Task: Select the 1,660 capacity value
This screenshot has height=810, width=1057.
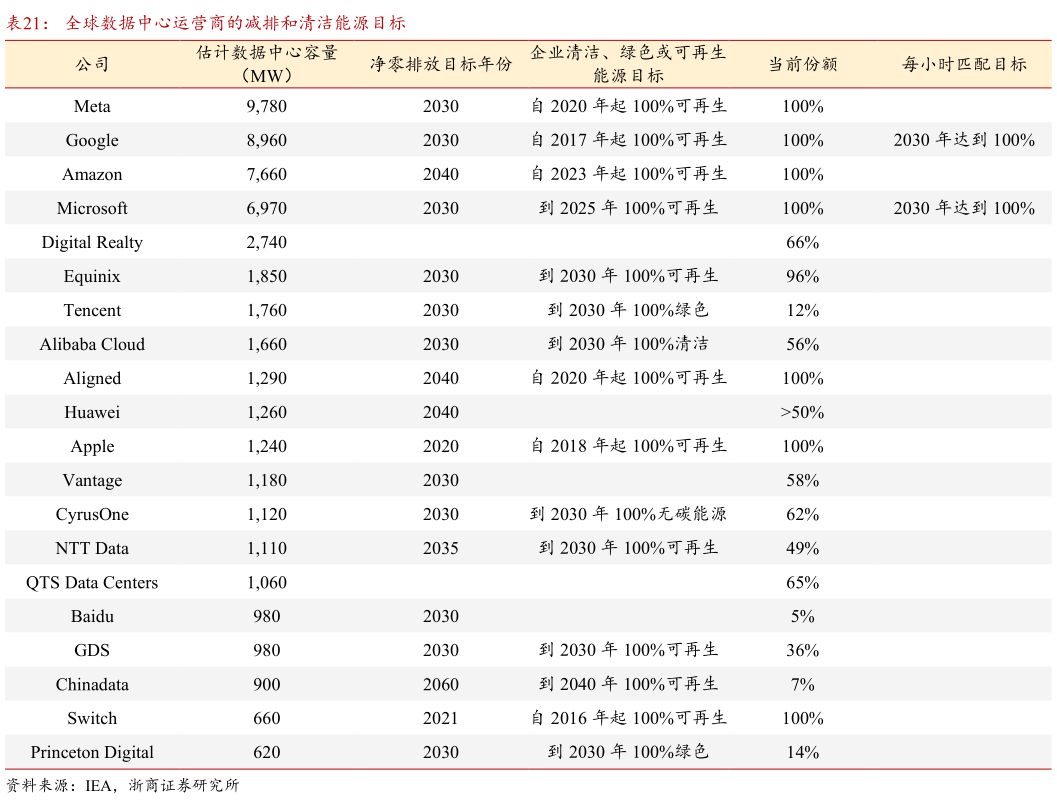Action: (x=267, y=344)
